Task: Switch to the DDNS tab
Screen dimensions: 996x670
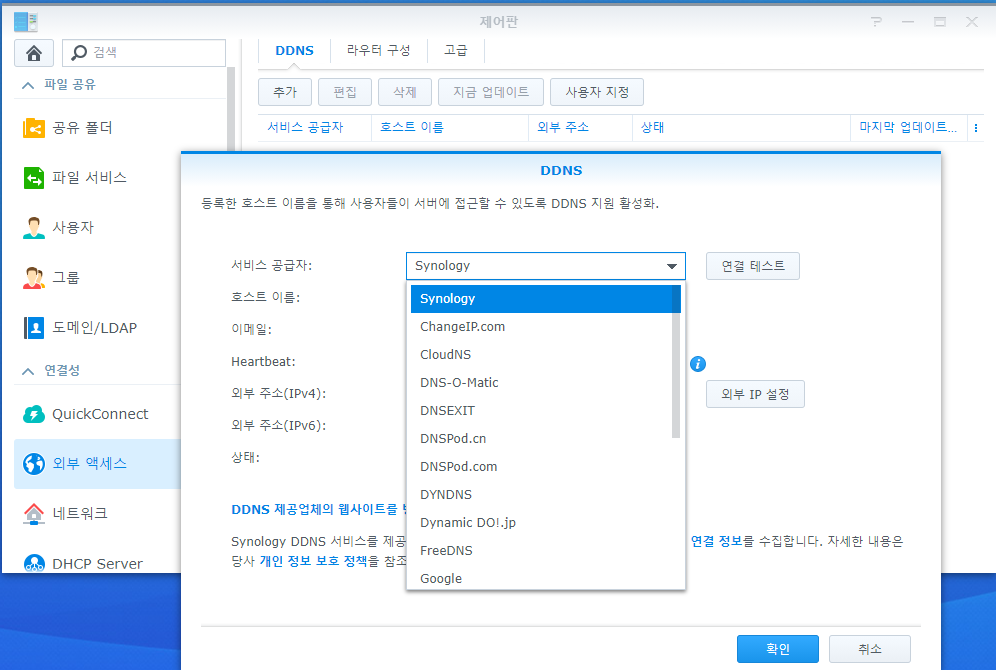Action: (x=294, y=51)
